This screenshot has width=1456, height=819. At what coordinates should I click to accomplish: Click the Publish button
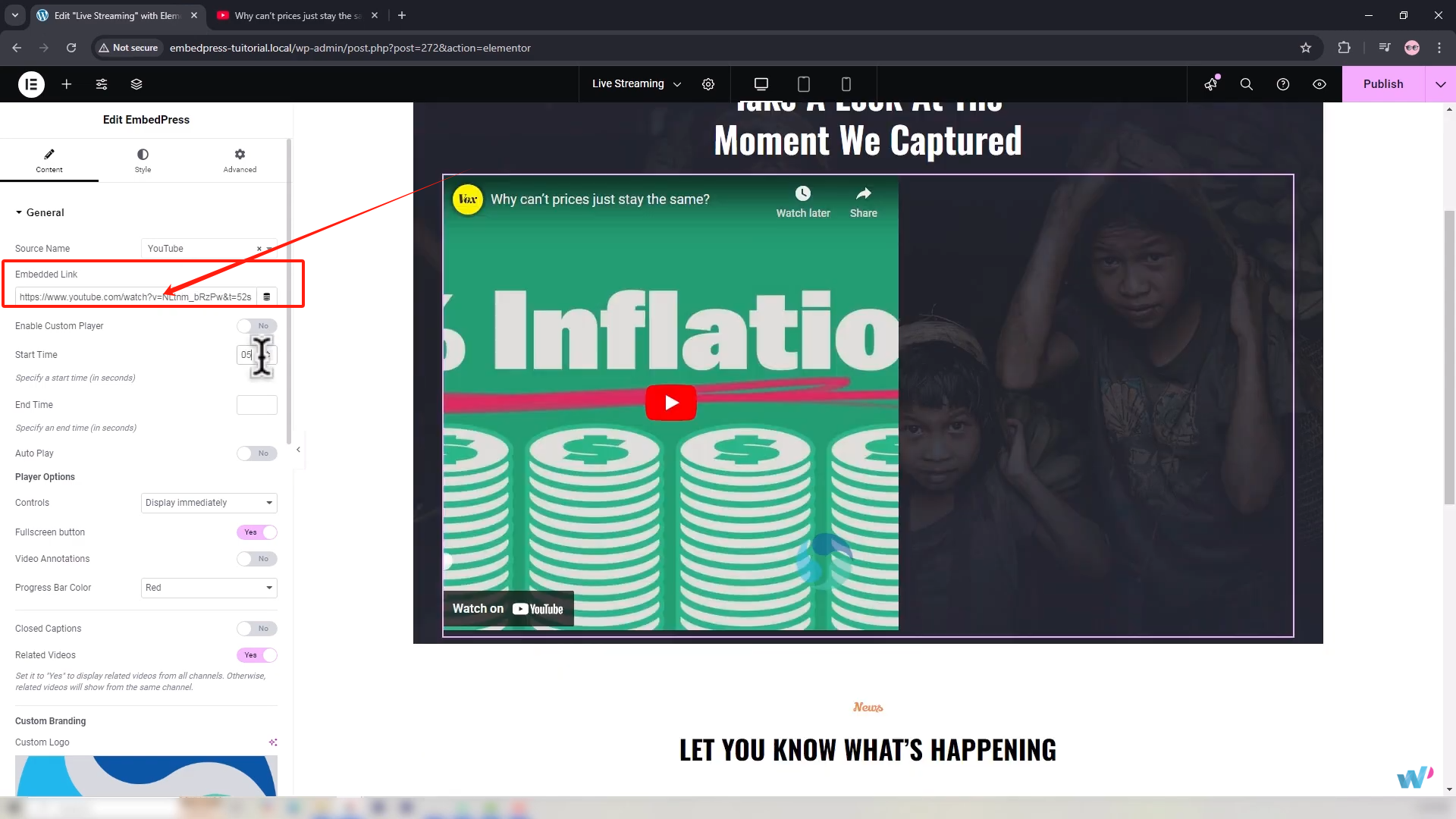coord(1382,84)
